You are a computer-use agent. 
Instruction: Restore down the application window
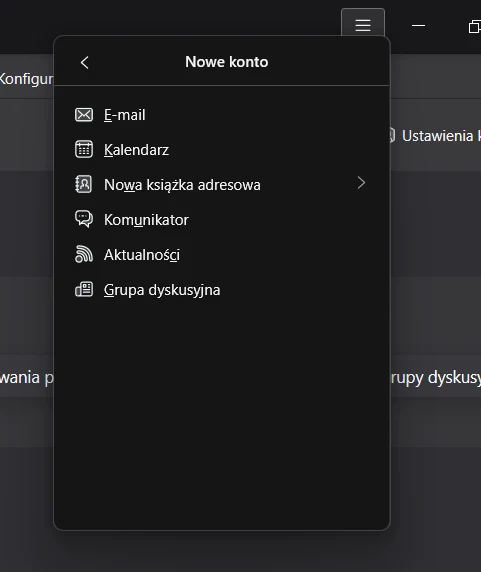pyautogui.click(x=474, y=27)
